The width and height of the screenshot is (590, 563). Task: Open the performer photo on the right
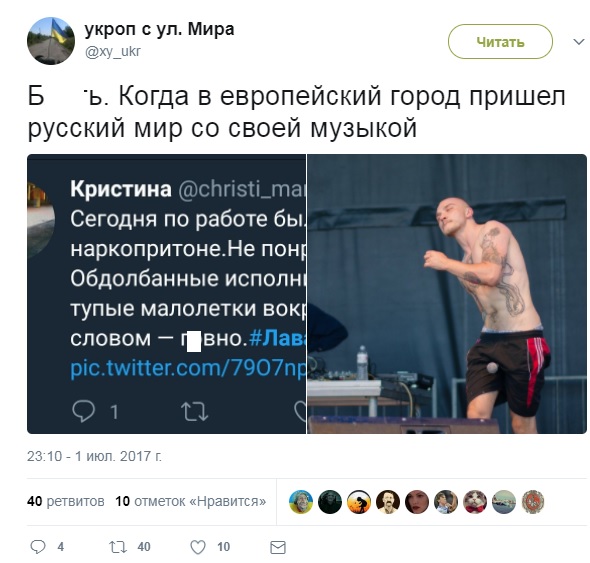447,294
